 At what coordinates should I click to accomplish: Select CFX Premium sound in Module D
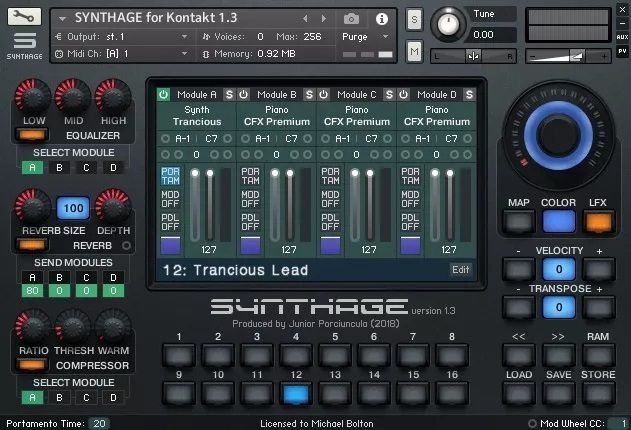coord(437,116)
